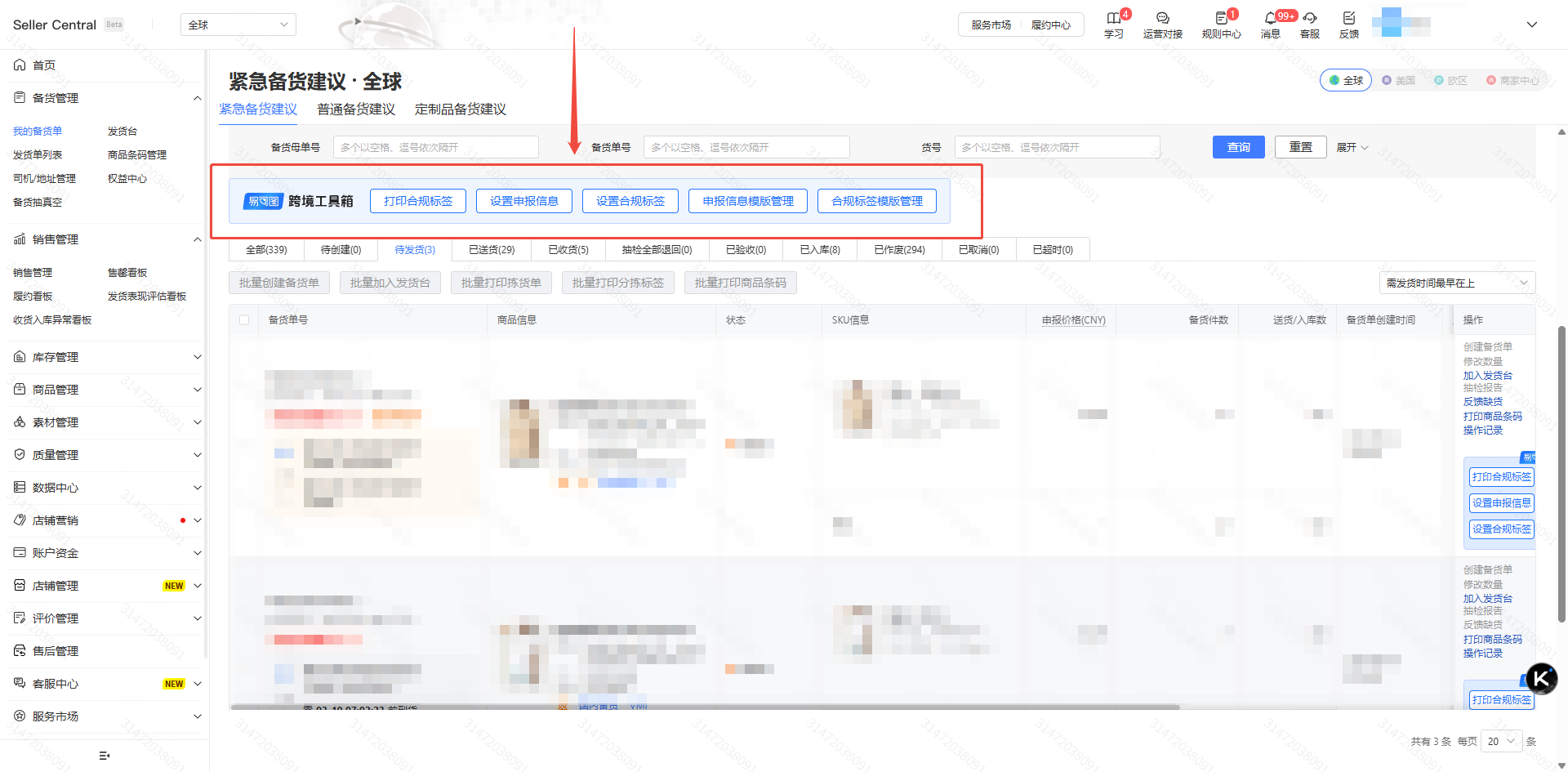Switch to 定制品备货建议 tab
The image size is (1568, 772).
click(x=461, y=109)
